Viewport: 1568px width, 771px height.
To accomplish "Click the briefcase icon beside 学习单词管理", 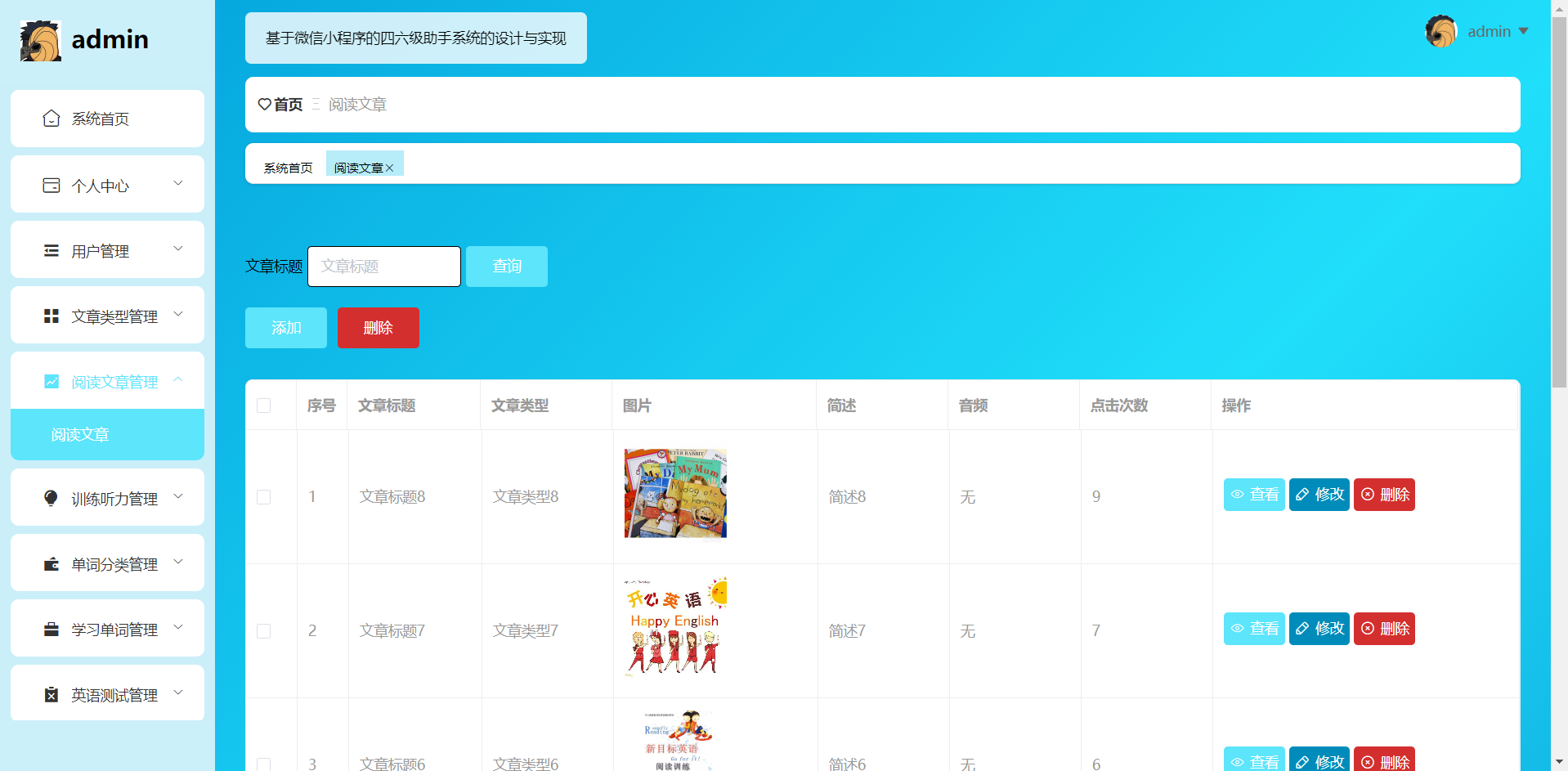I will [x=52, y=630].
